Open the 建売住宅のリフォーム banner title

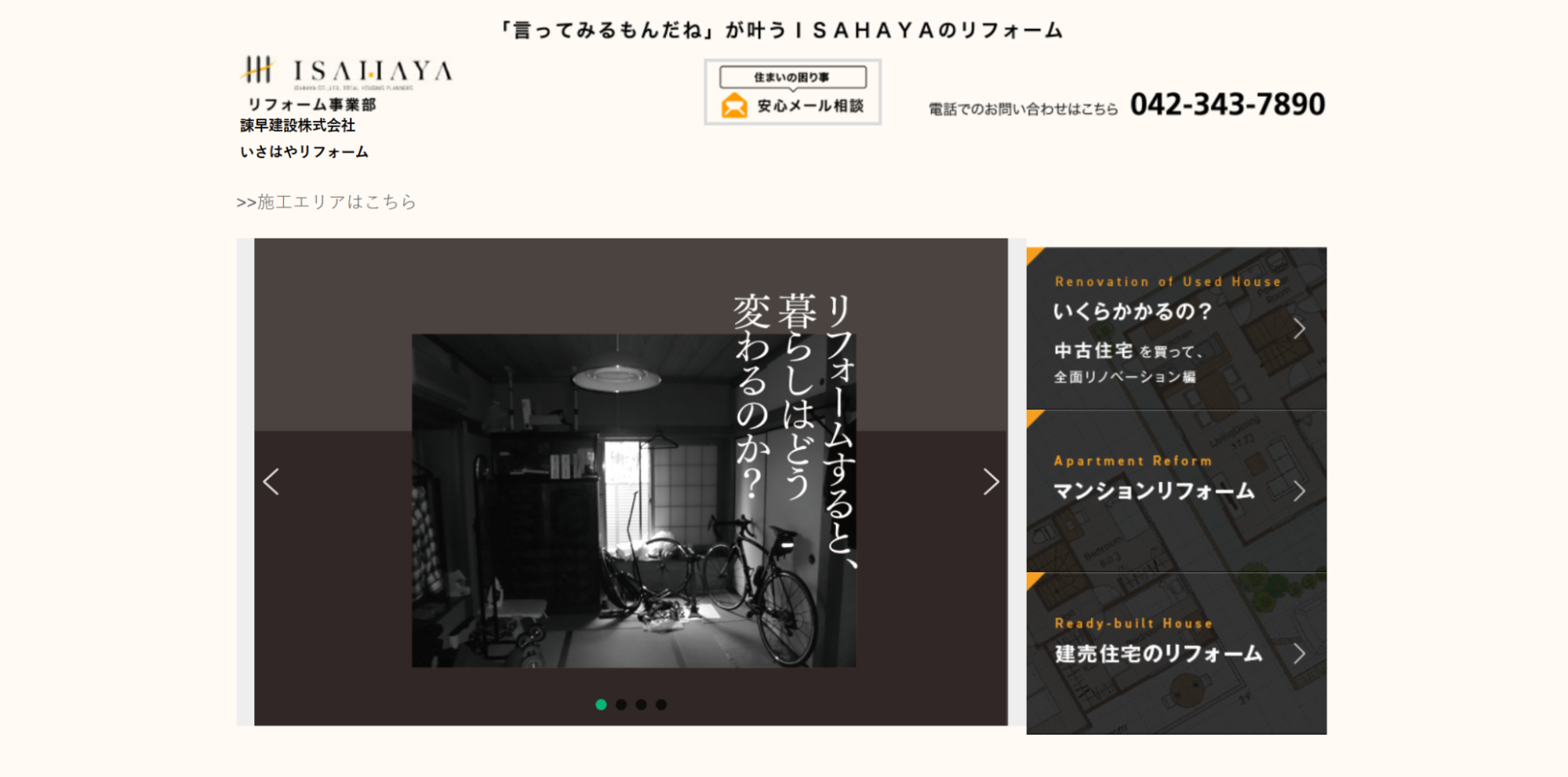[1158, 654]
